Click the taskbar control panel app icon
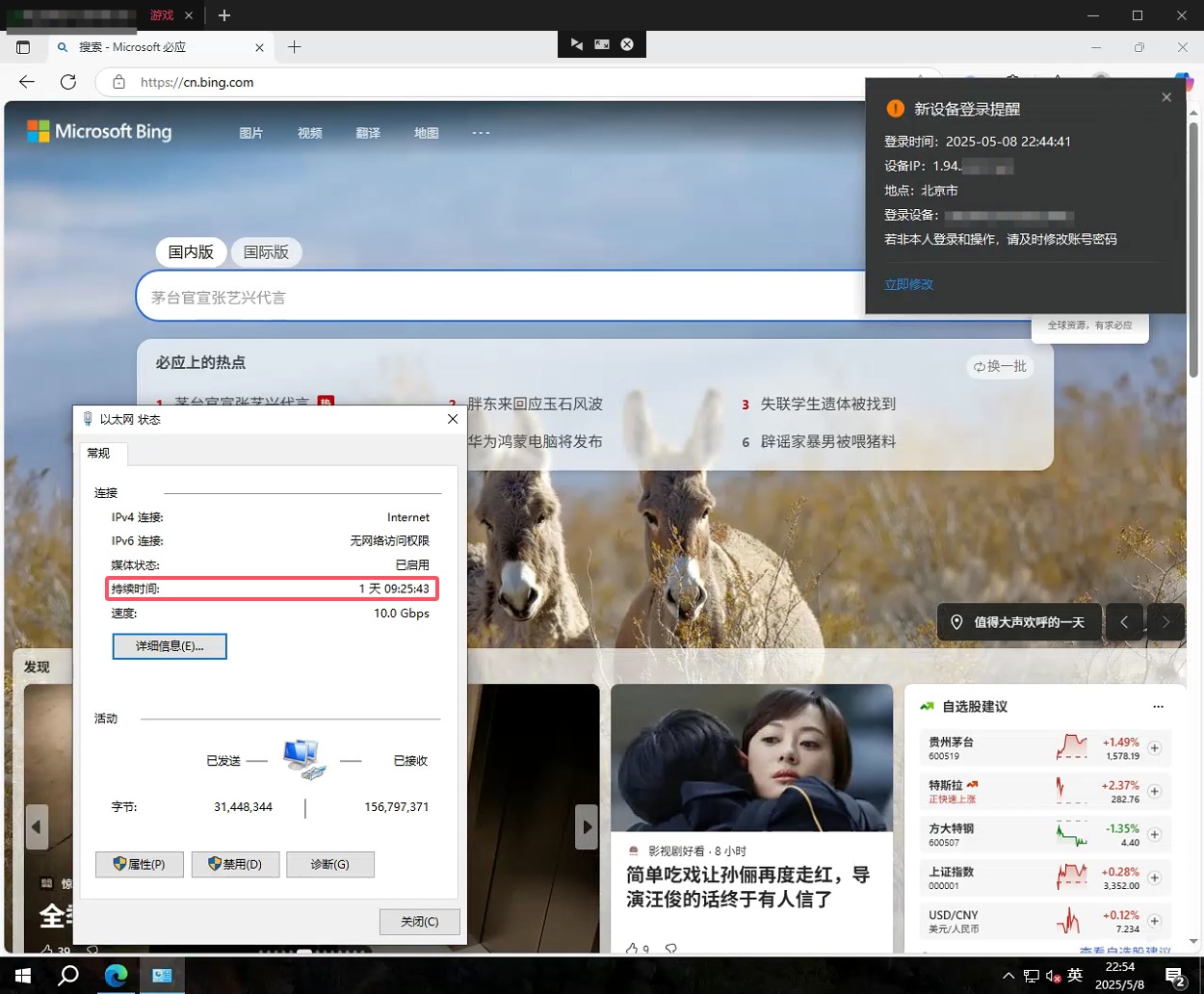Screen dimensions: 1204x994 [x=162, y=976]
